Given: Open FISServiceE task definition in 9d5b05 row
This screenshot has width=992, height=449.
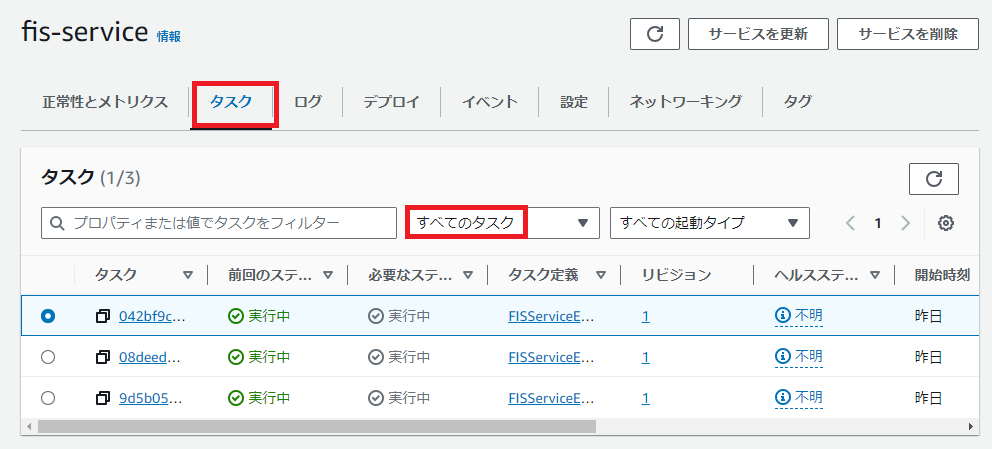Looking at the screenshot, I should (551, 398).
